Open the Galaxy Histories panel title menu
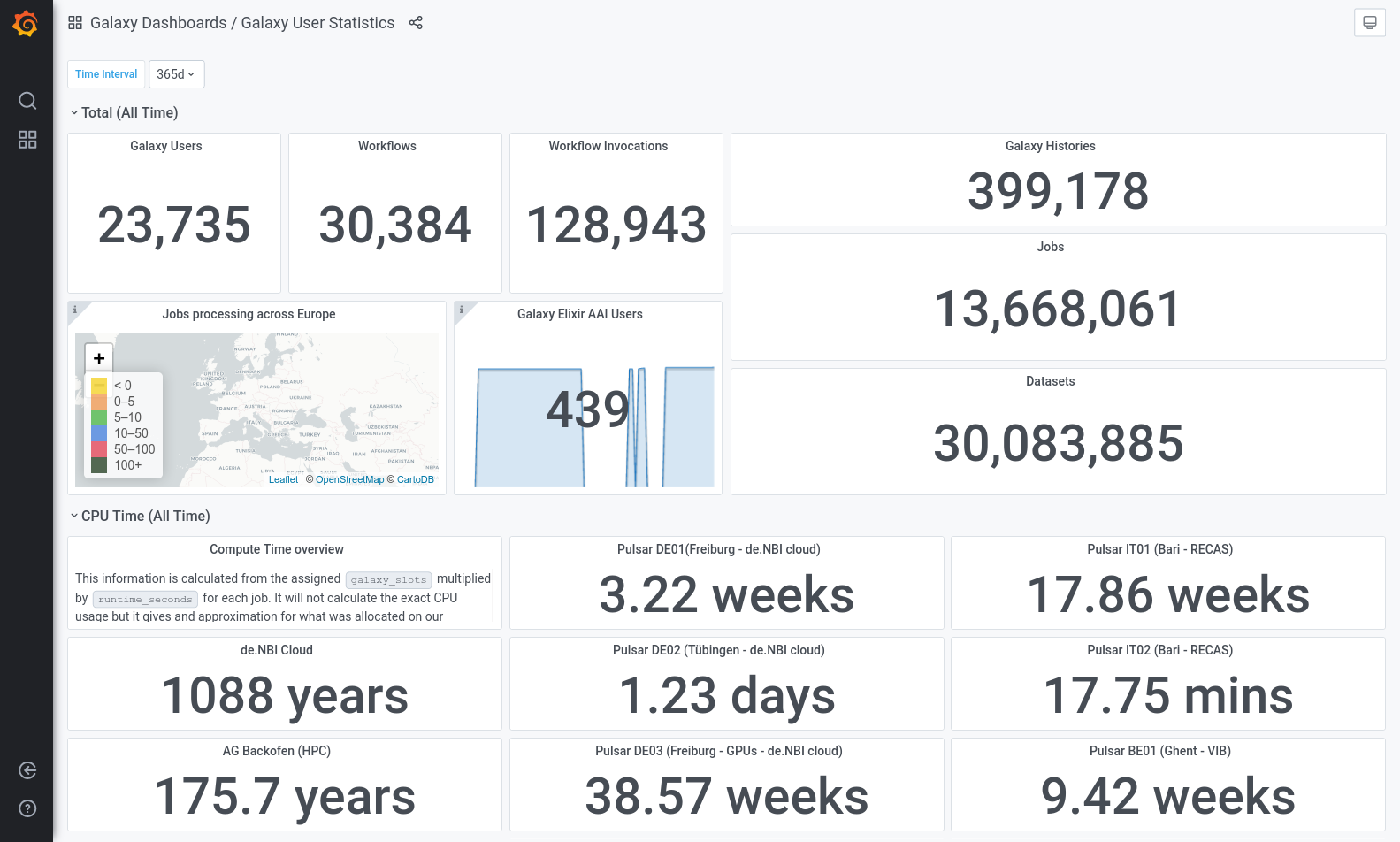Viewport: 1400px width, 842px height. [1051, 146]
